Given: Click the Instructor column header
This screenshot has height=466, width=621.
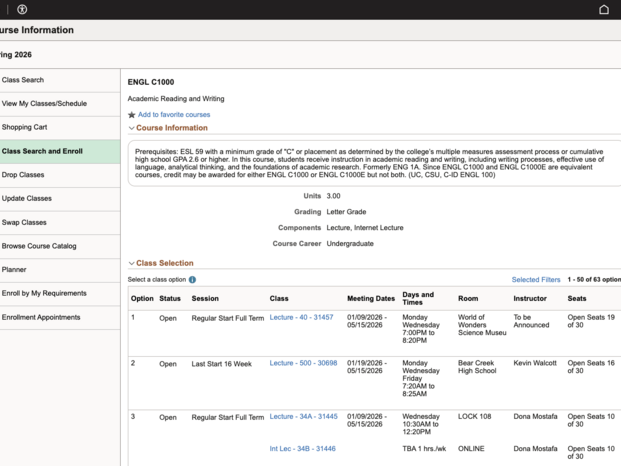Looking at the screenshot, I should pyautogui.click(x=530, y=299).
